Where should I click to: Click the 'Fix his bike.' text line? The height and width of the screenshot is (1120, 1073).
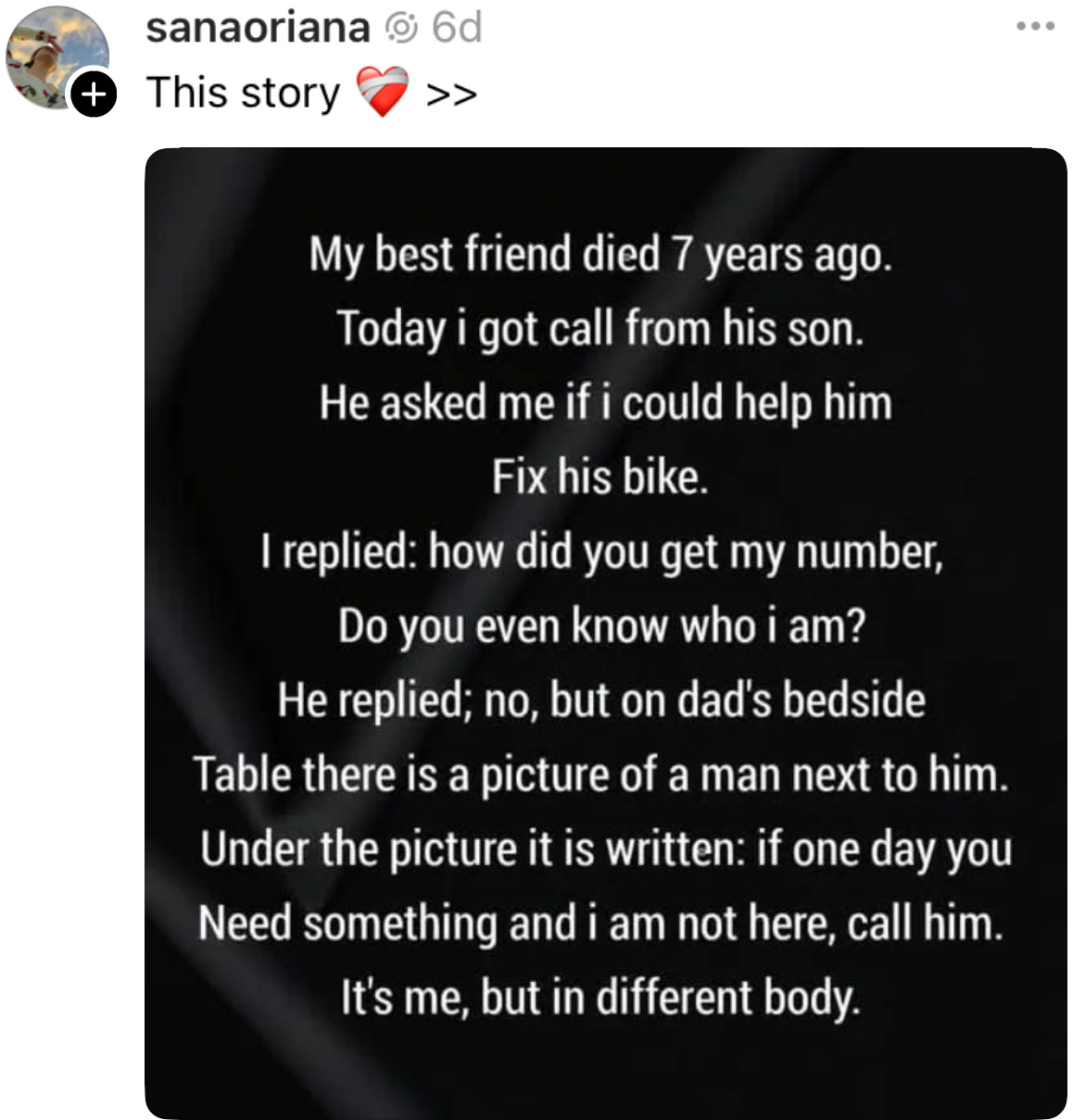[x=600, y=478]
